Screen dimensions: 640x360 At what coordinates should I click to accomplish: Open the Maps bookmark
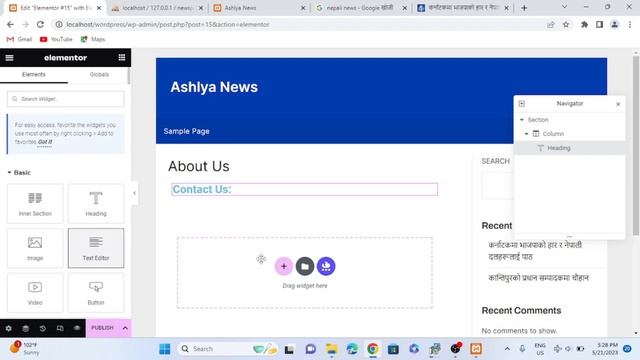tap(93, 39)
